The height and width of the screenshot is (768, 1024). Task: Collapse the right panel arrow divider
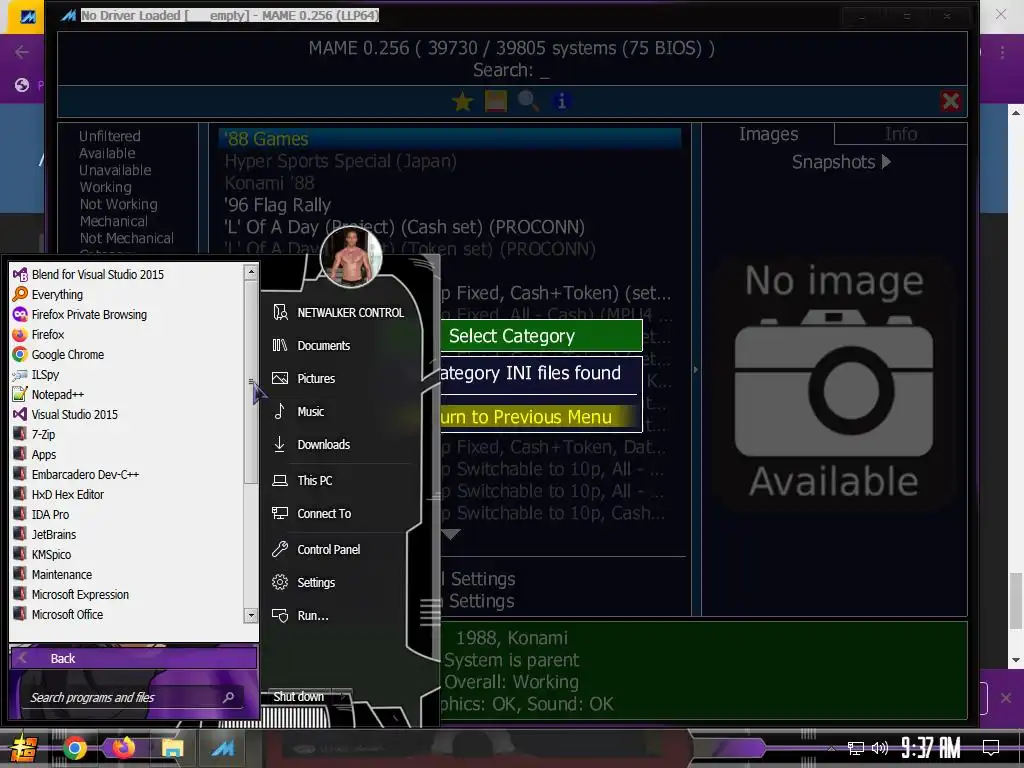click(696, 370)
